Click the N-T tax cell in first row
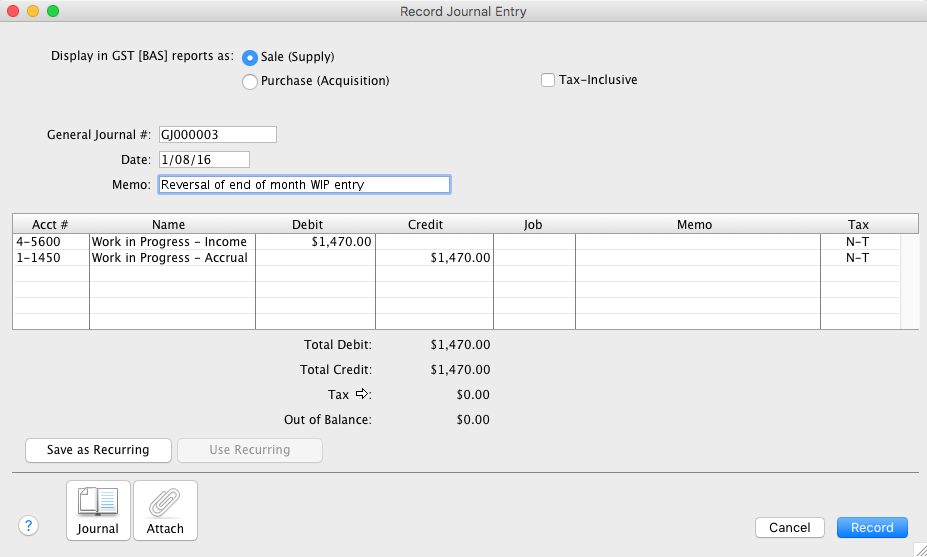This screenshot has width=927, height=557. click(x=857, y=242)
